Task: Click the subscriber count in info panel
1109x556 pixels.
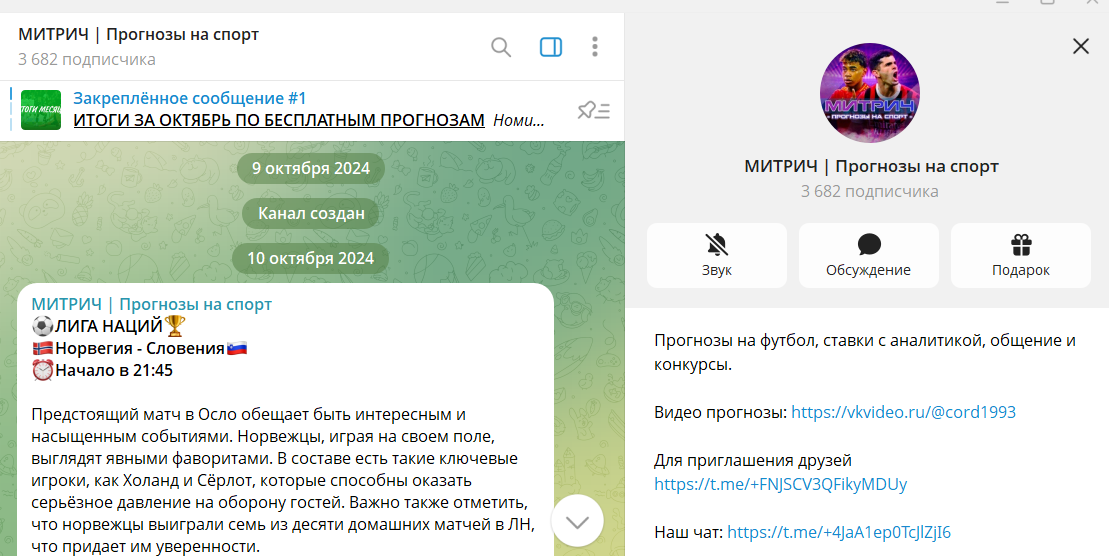Action: 869,191
